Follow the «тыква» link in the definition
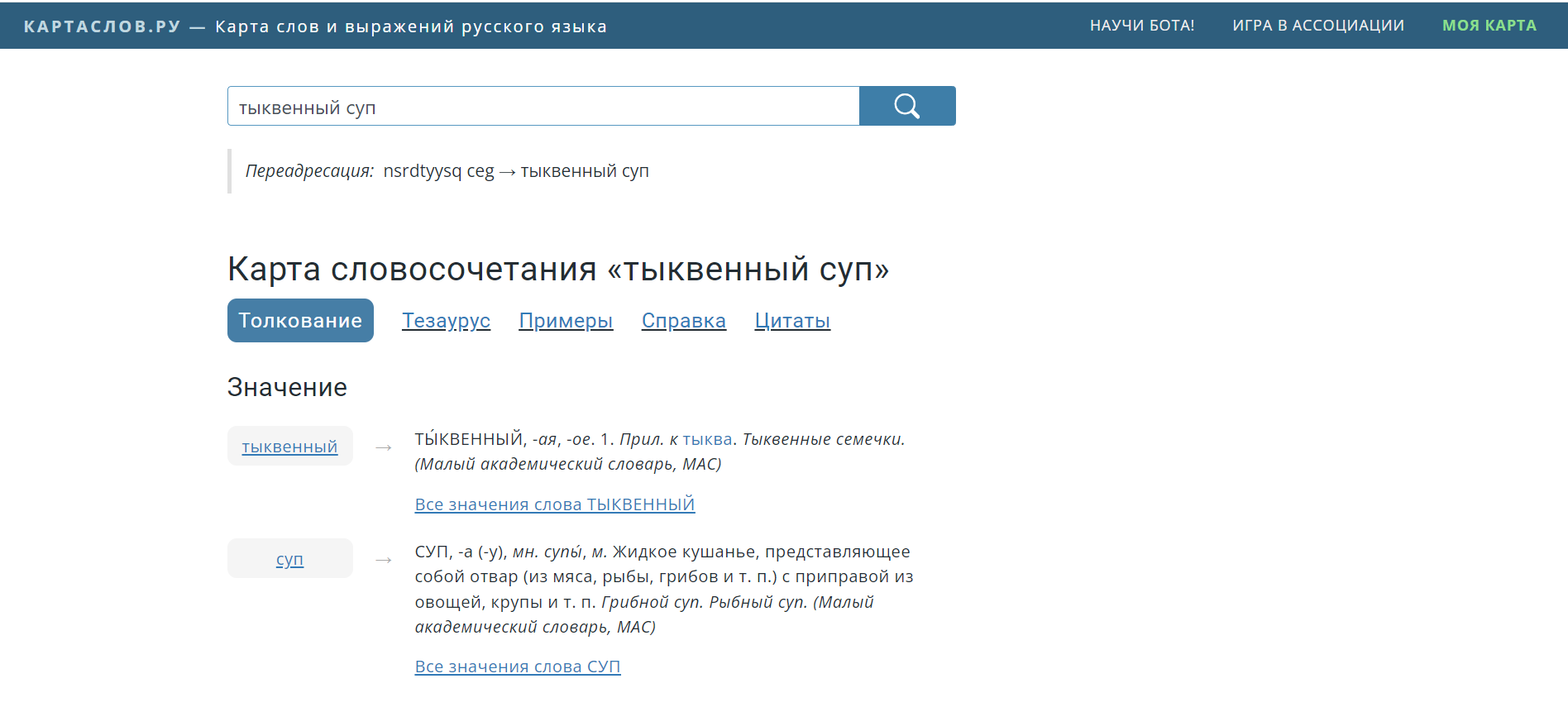The height and width of the screenshot is (712, 1568). click(x=707, y=439)
